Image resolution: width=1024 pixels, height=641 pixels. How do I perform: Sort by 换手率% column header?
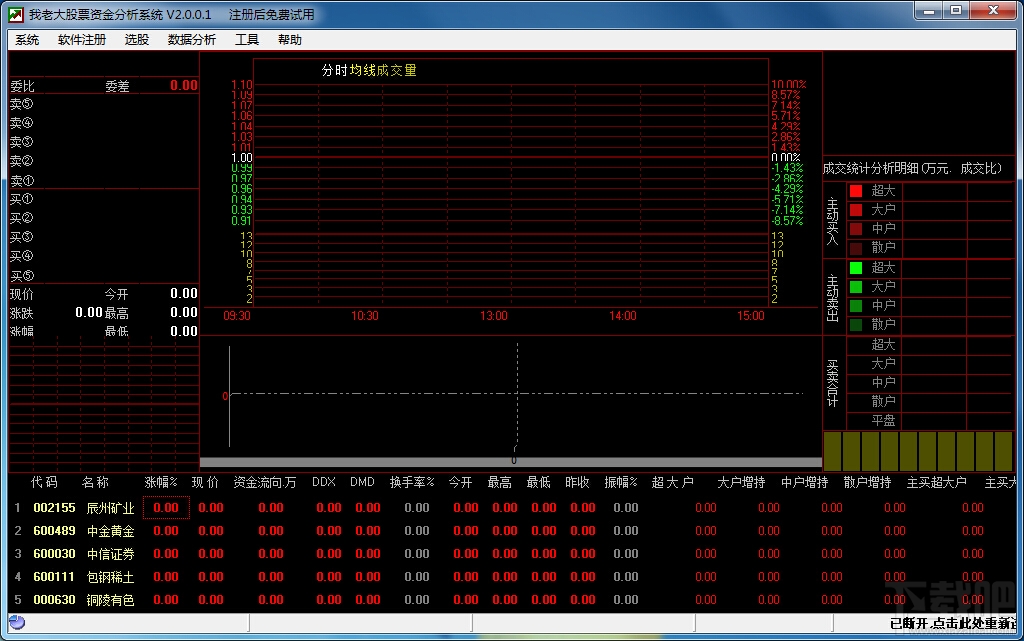pos(412,482)
